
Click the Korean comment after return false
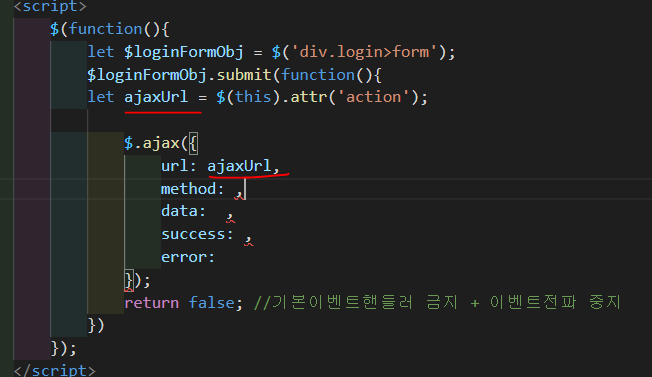coord(437,302)
